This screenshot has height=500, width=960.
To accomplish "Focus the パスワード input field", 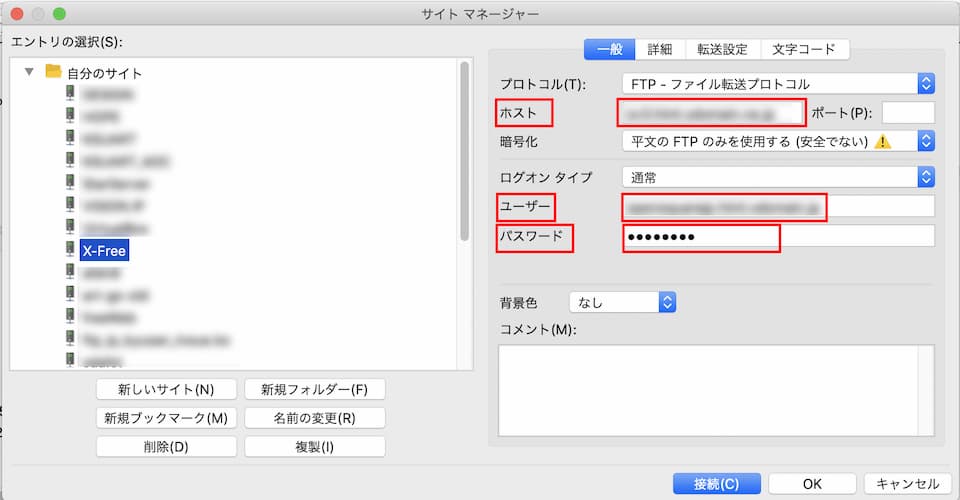I will click(x=778, y=237).
